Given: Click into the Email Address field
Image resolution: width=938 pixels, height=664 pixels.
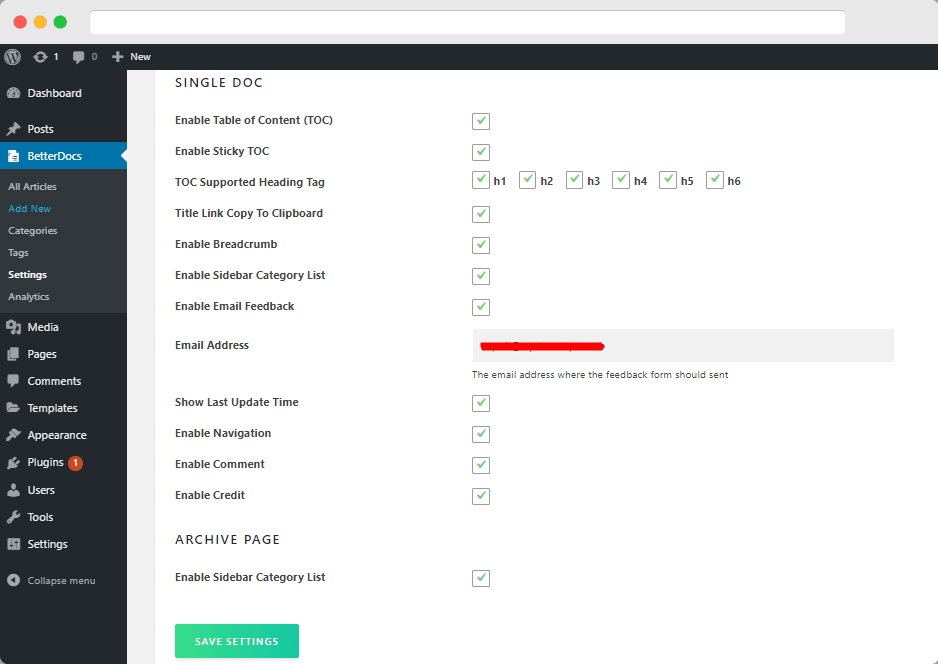Looking at the screenshot, I should (x=683, y=345).
